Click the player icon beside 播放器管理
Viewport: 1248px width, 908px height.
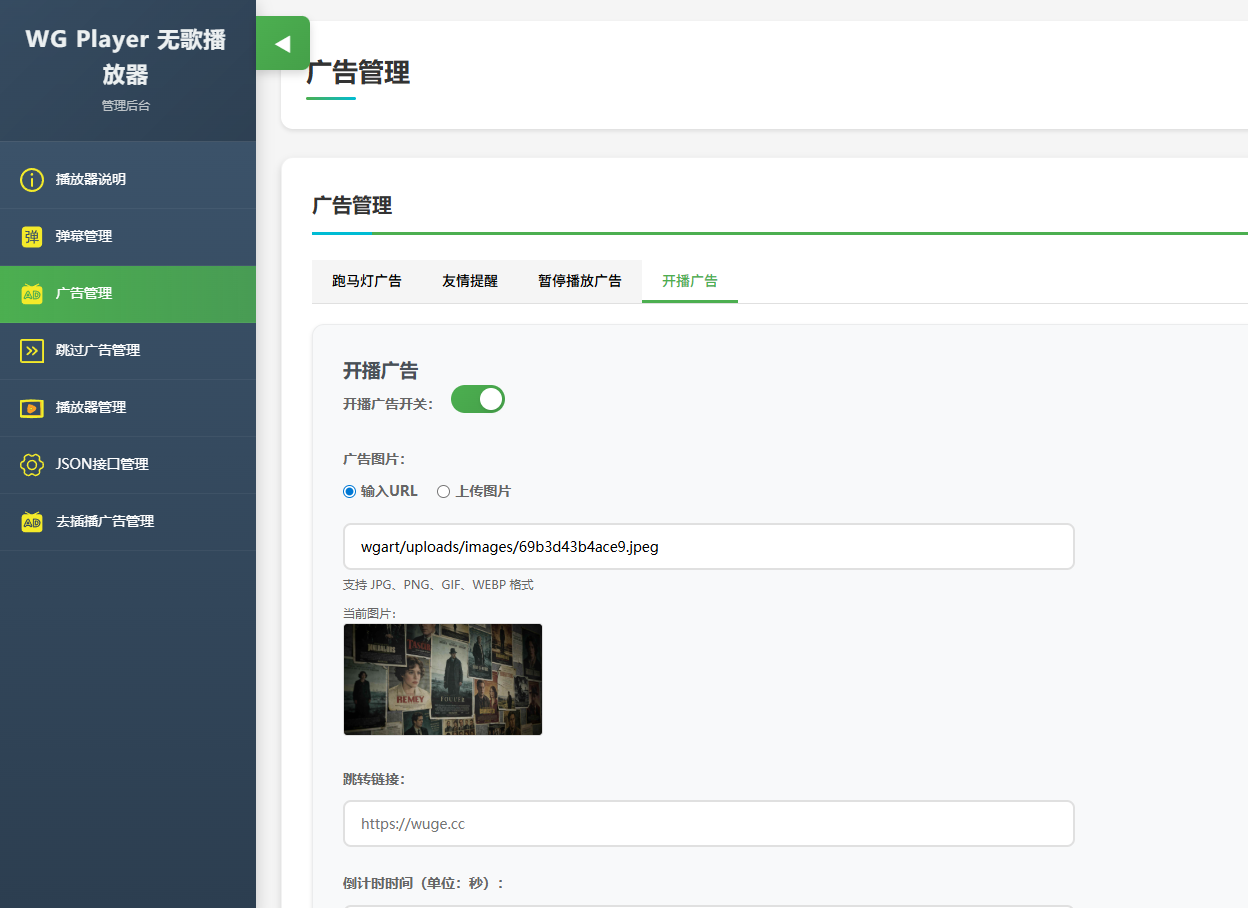pyautogui.click(x=32, y=408)
